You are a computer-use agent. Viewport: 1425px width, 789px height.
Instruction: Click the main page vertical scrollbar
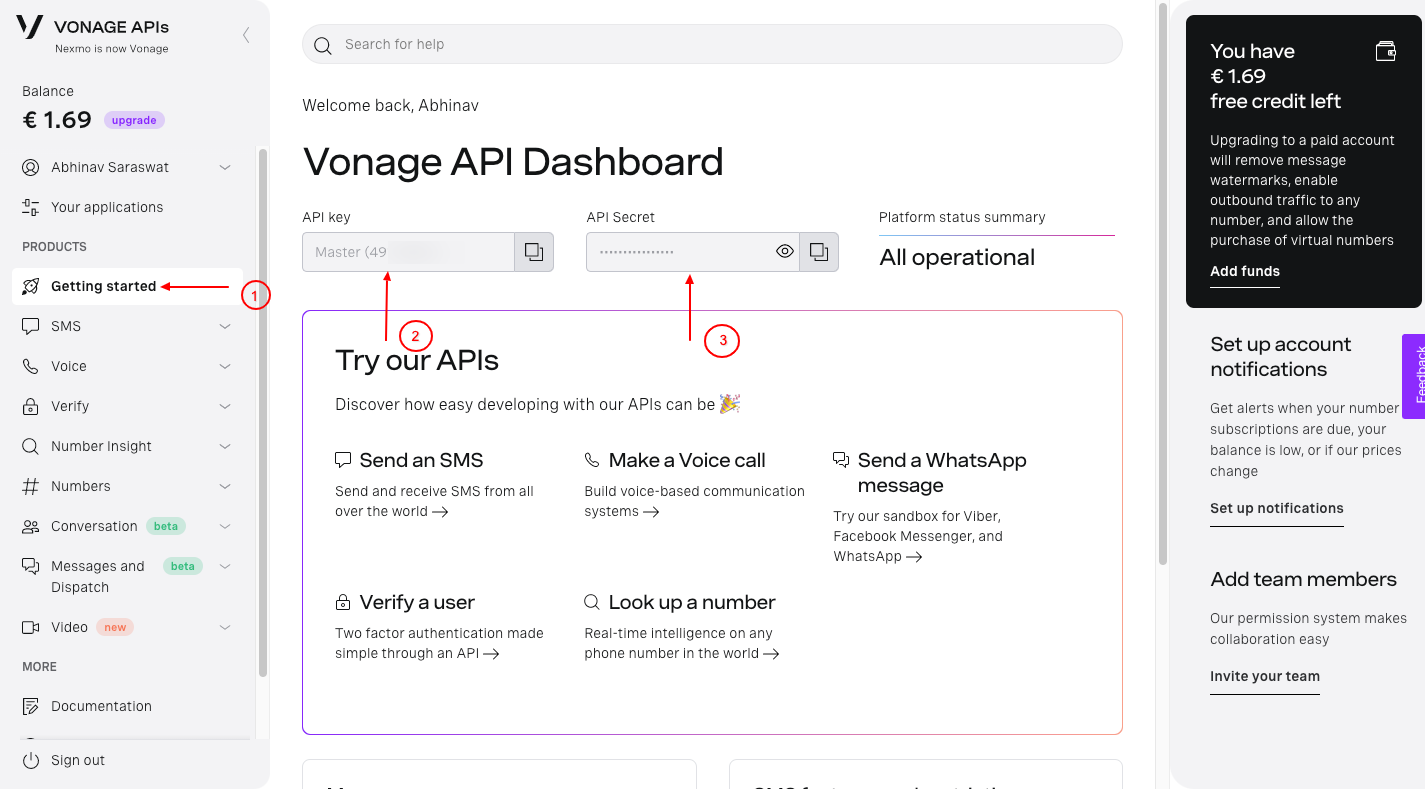pos(1162,285)
